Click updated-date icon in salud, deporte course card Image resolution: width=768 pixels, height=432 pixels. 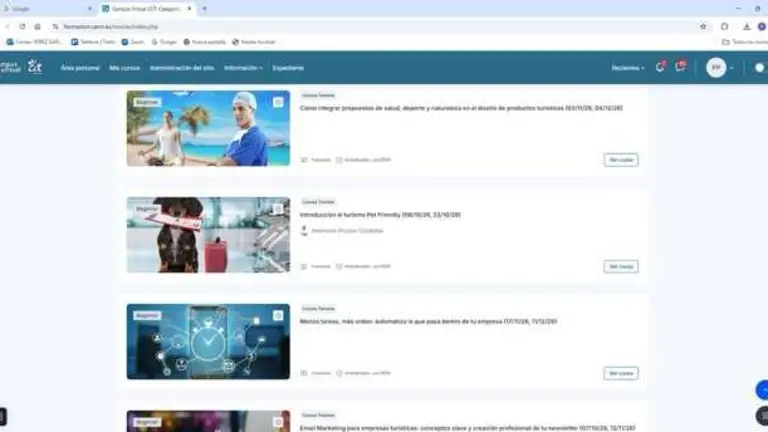pos(339,160)
